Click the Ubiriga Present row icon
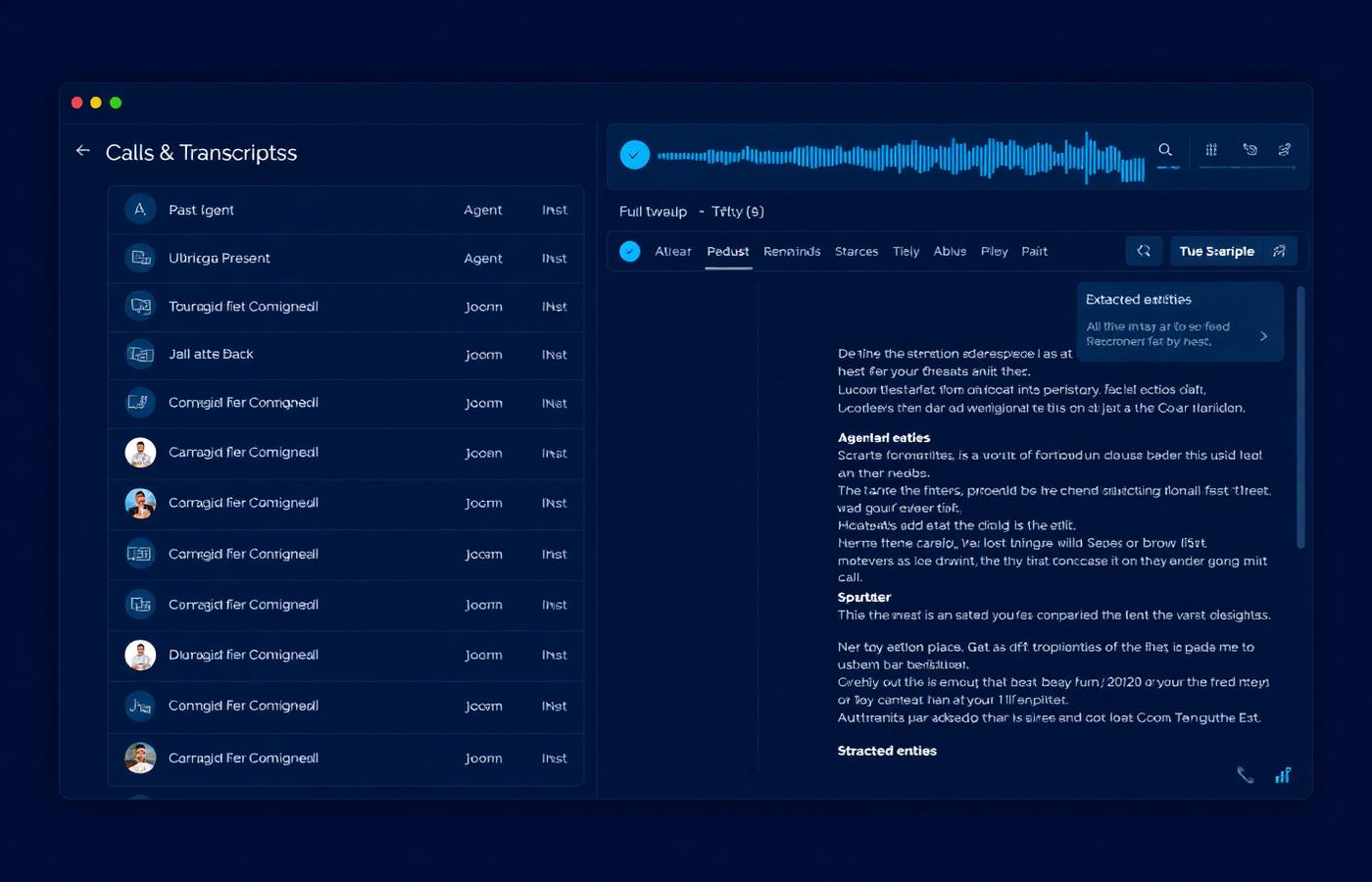Viewport: 1372px width, 882px height. pos(140,258)
